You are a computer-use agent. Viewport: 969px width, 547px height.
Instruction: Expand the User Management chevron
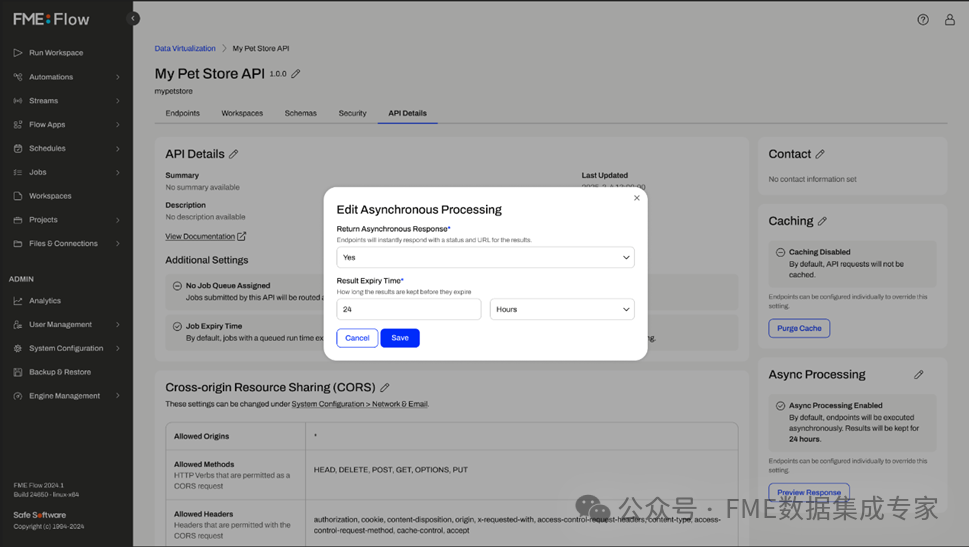[117, 324]
